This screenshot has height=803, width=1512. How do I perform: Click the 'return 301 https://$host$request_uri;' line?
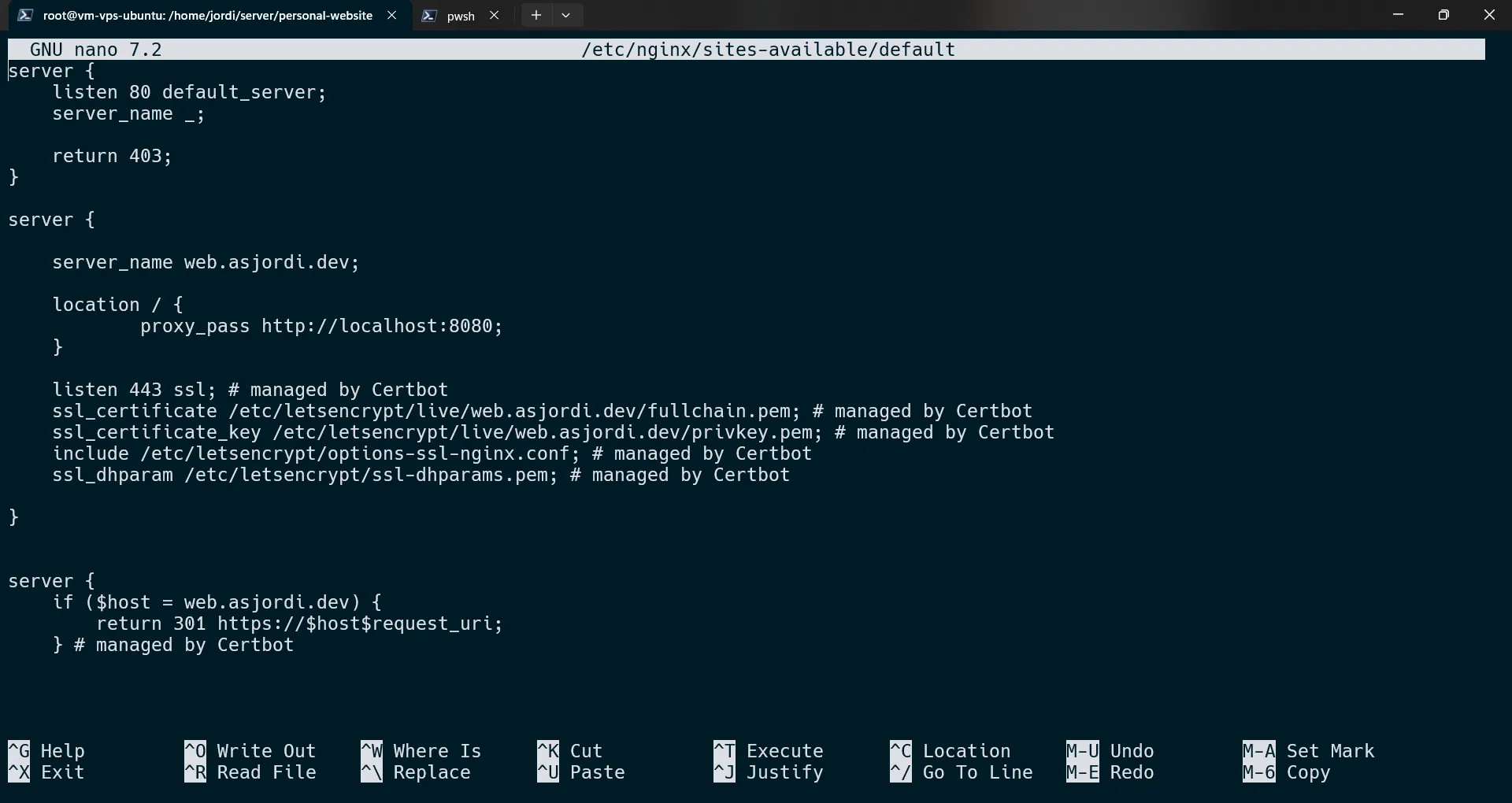coord(299,624)
